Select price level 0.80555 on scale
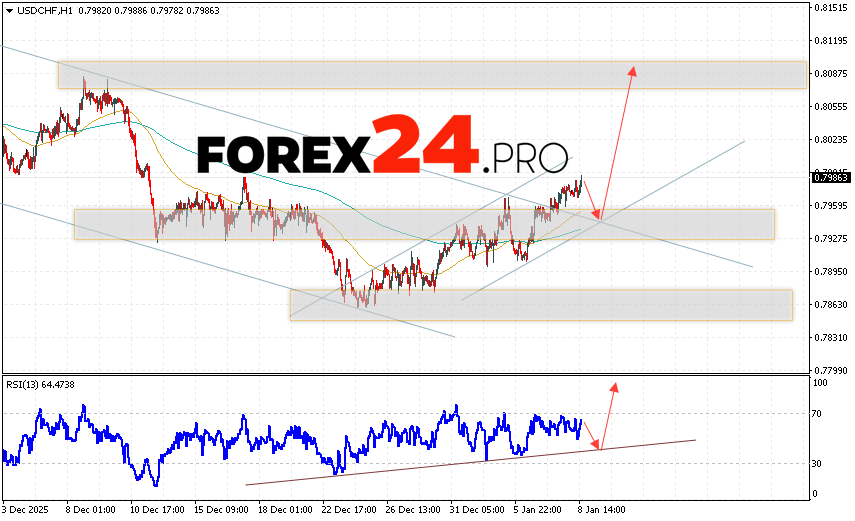 point(831,106)
